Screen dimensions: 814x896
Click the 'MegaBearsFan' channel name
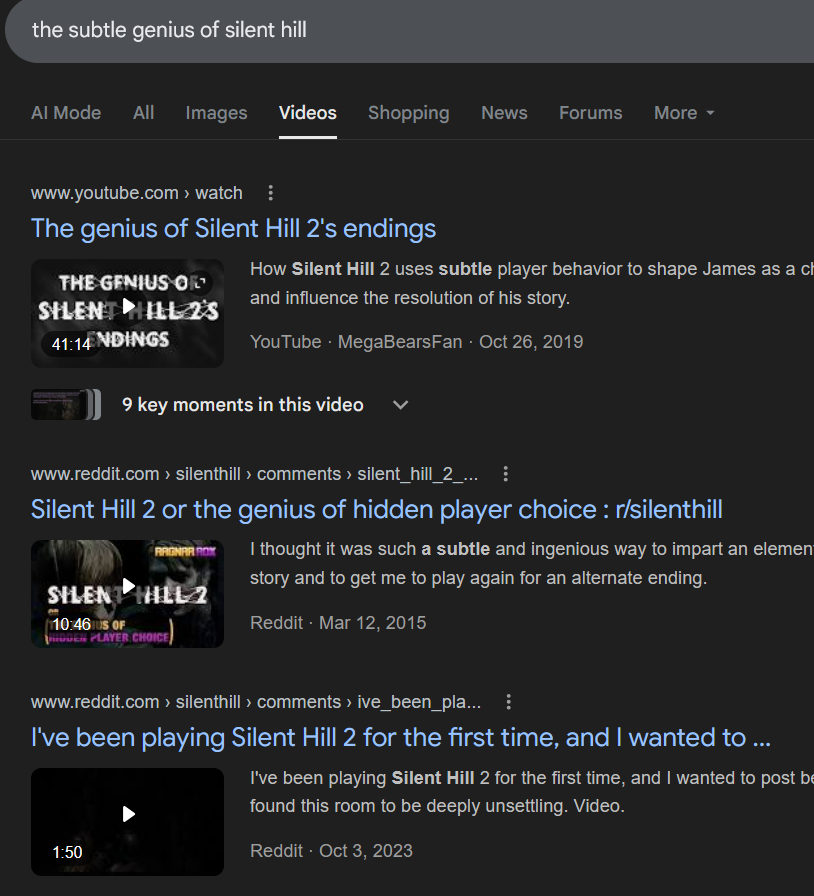[x=400, y=342]
